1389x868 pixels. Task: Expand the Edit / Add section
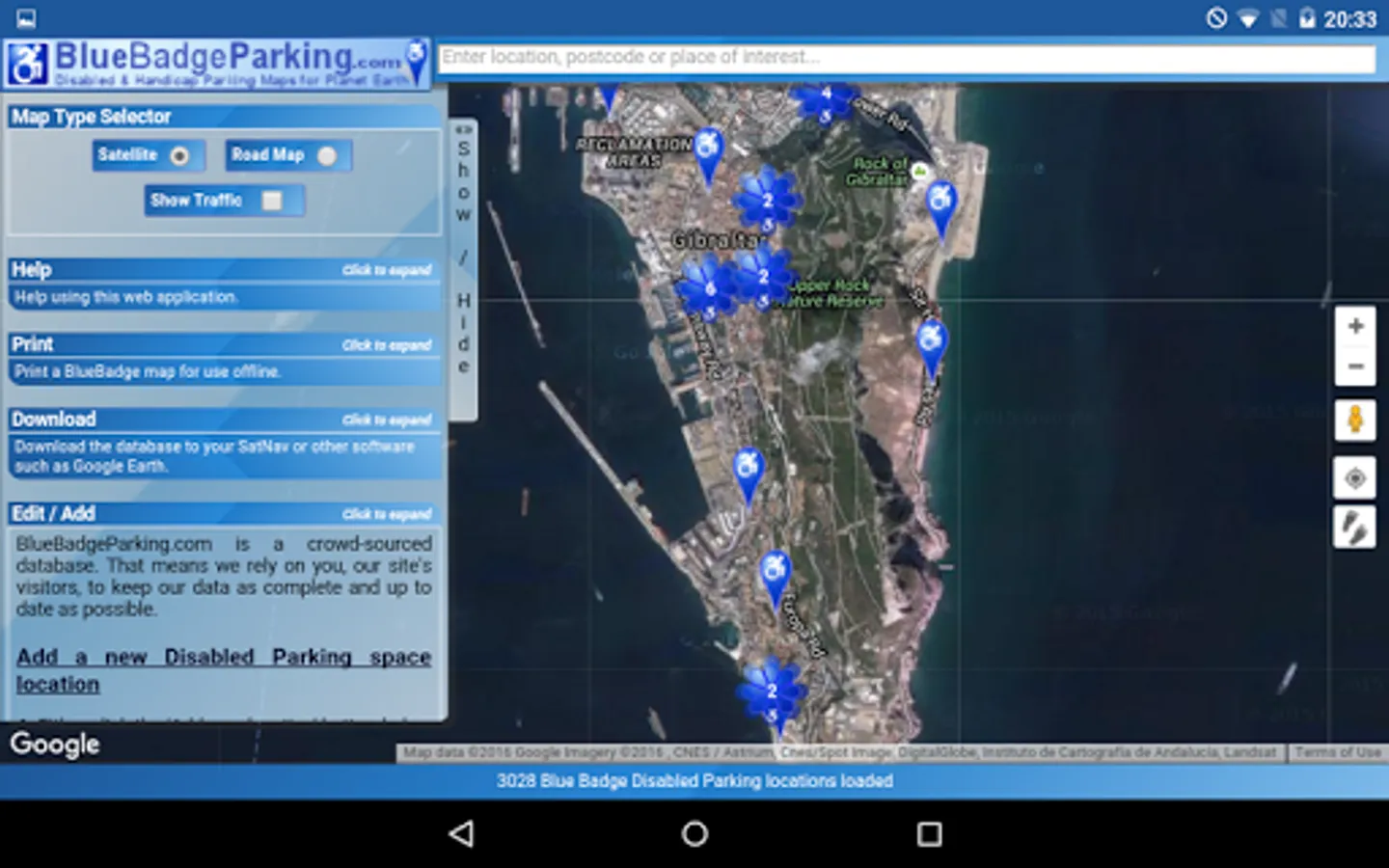pyautogui.click(x=386, y=514)
